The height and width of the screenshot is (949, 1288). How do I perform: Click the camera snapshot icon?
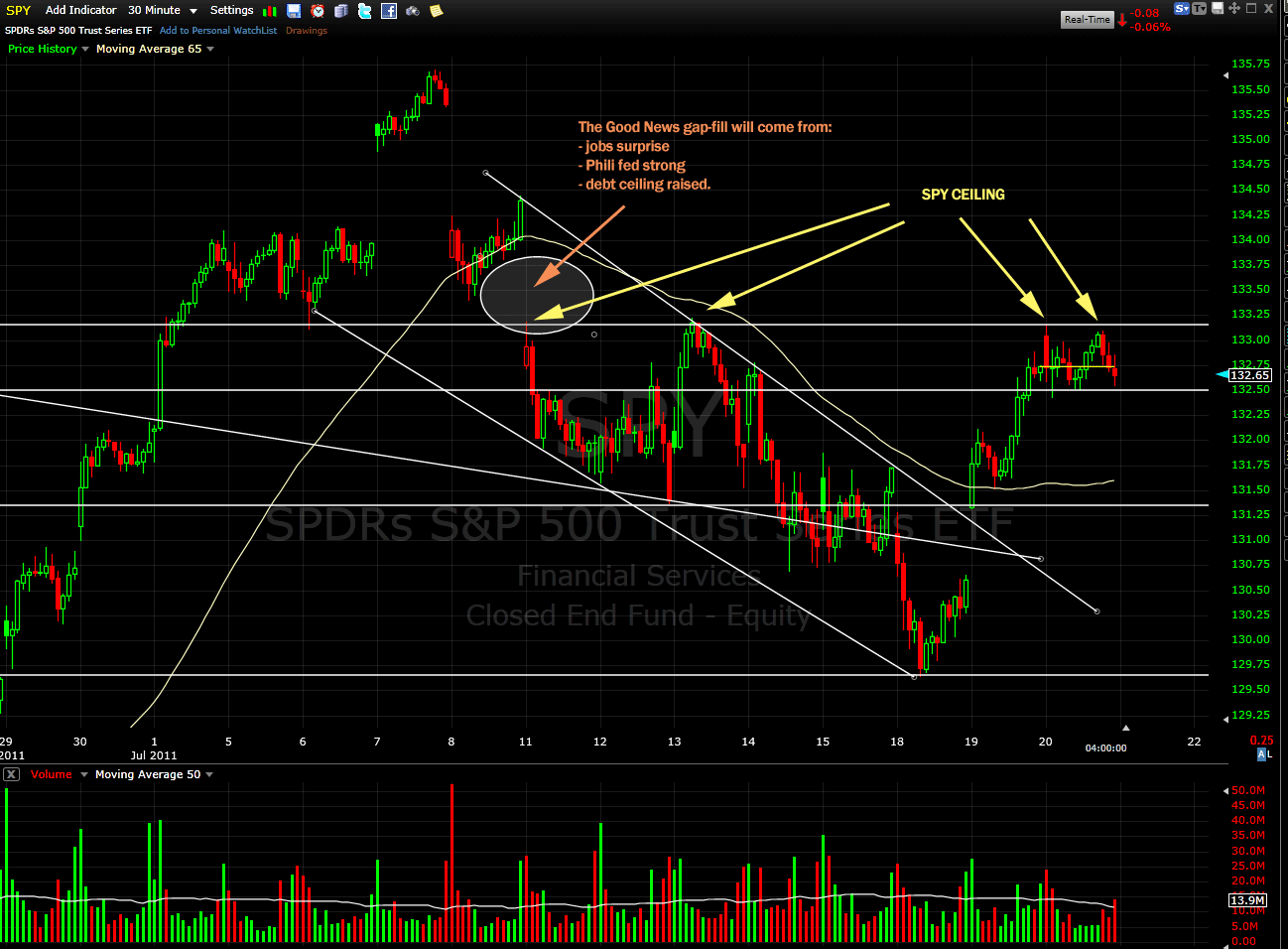point(413,11)
